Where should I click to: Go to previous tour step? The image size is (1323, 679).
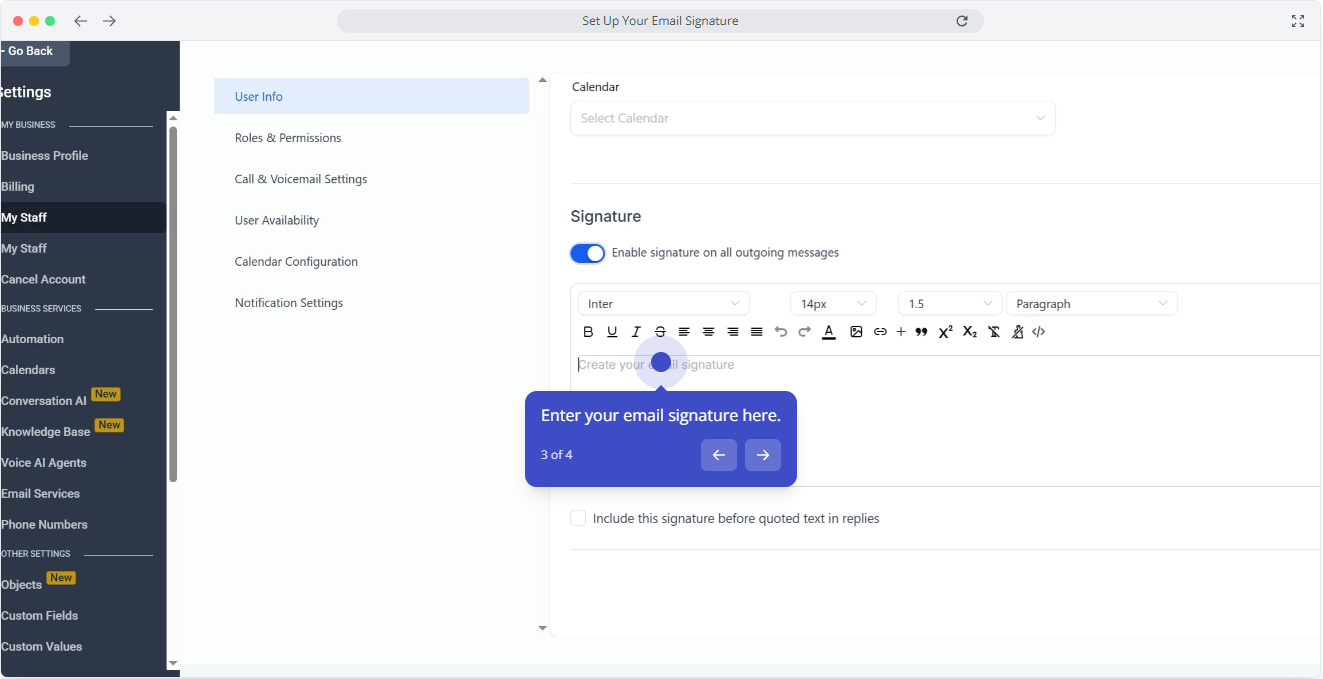719,455
